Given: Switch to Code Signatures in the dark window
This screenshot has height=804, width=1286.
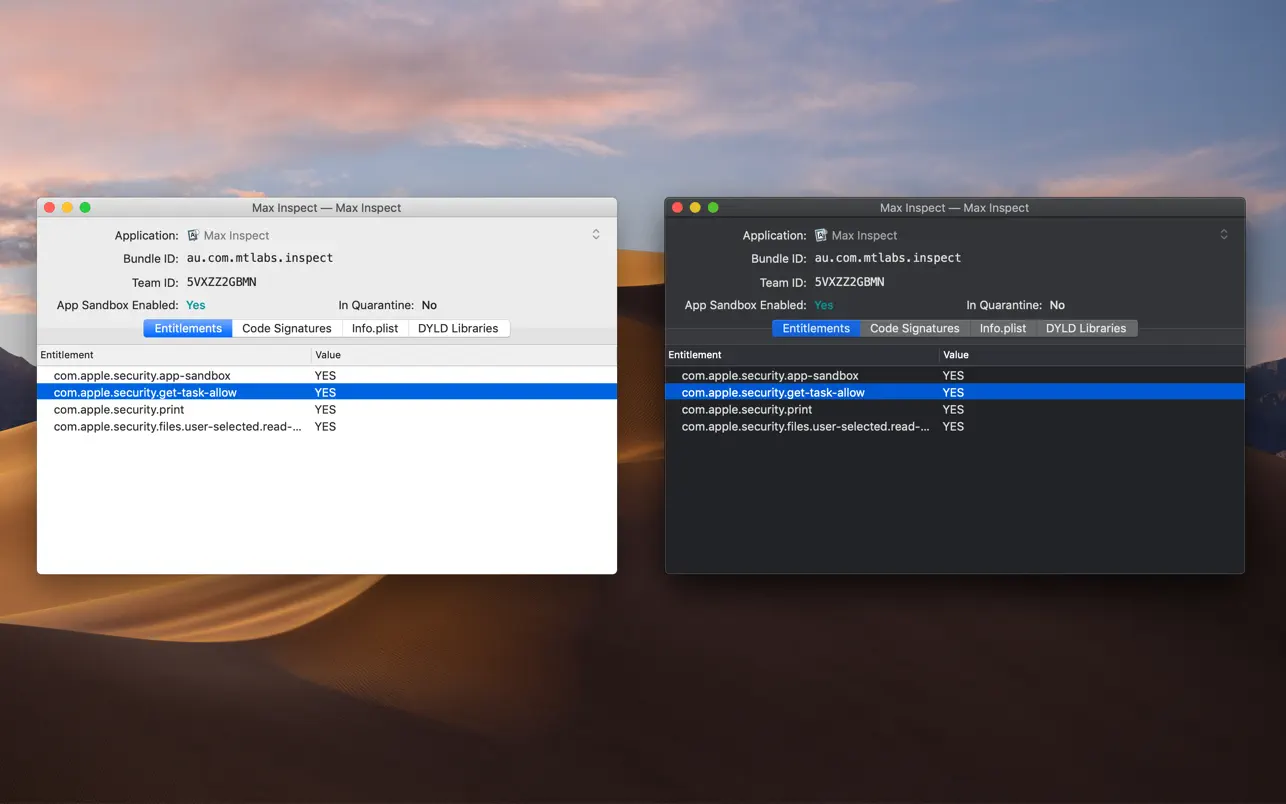Looking at the screenshot, I should pyautogui.click(x=914, y=327).
